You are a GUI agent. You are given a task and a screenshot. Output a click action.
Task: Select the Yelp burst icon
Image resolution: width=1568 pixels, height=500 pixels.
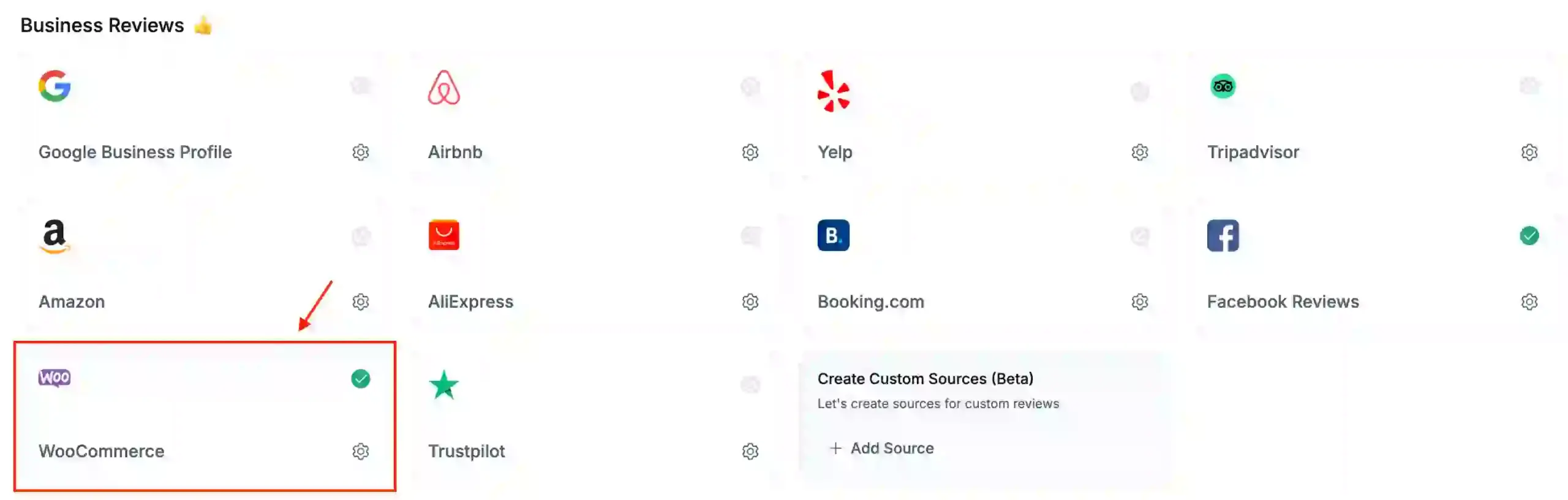pyautogui.click(x=833, y=89)
